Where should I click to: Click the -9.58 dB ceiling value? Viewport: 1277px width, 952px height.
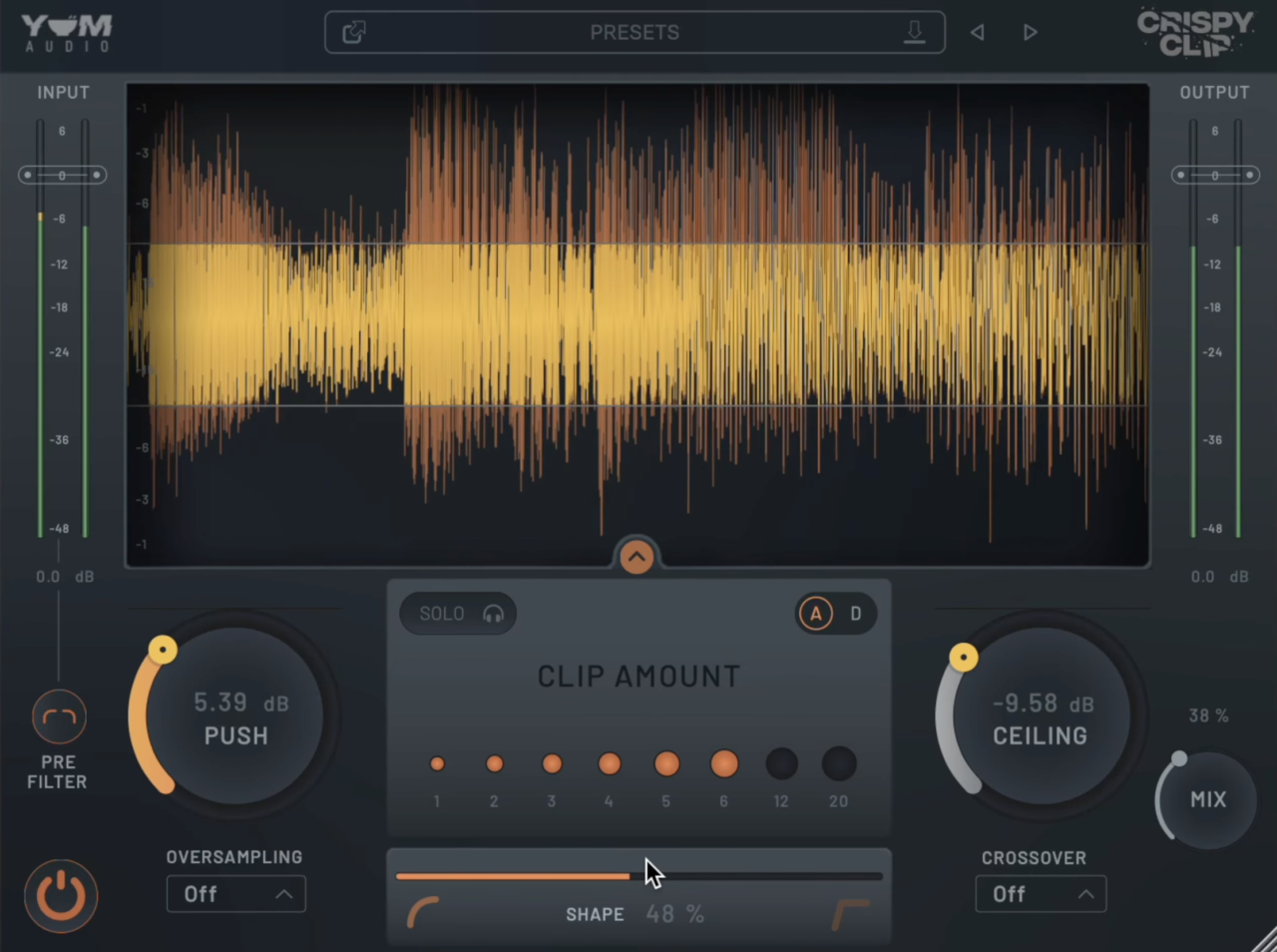[1044, 704]
